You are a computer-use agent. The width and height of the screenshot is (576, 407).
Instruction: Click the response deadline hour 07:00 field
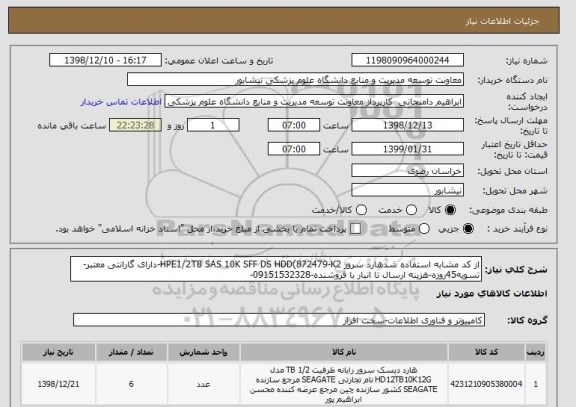[x=294, y=125]
